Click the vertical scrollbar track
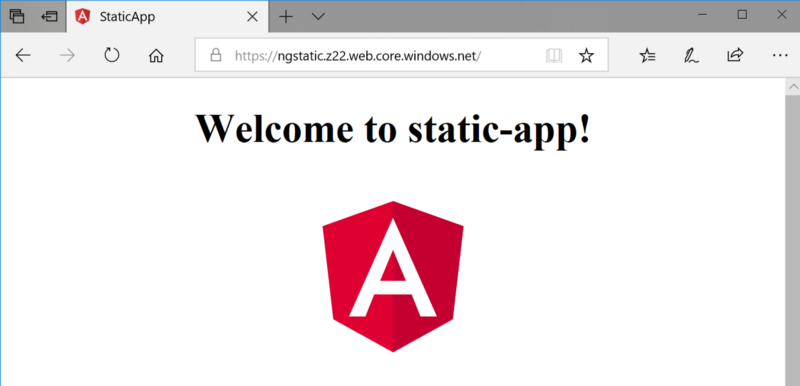Image resolution: width=800 pixels, height=386 pixels. click(792, 240)
